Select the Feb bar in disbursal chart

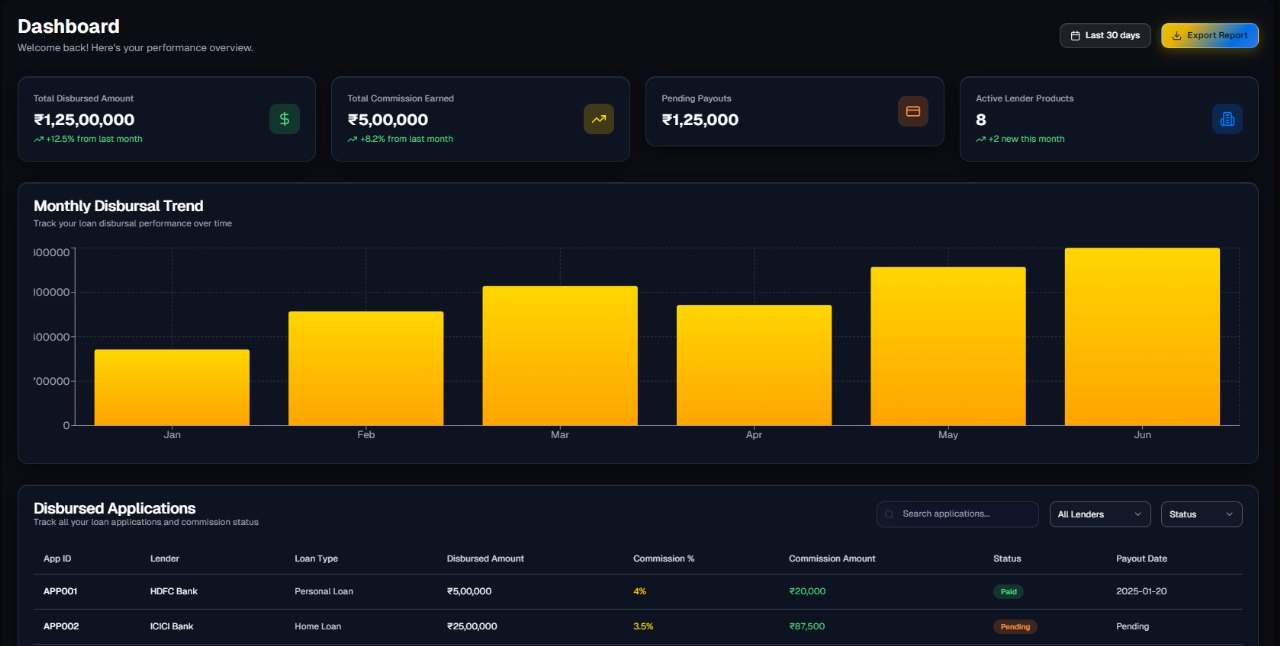tap(366, 368)
